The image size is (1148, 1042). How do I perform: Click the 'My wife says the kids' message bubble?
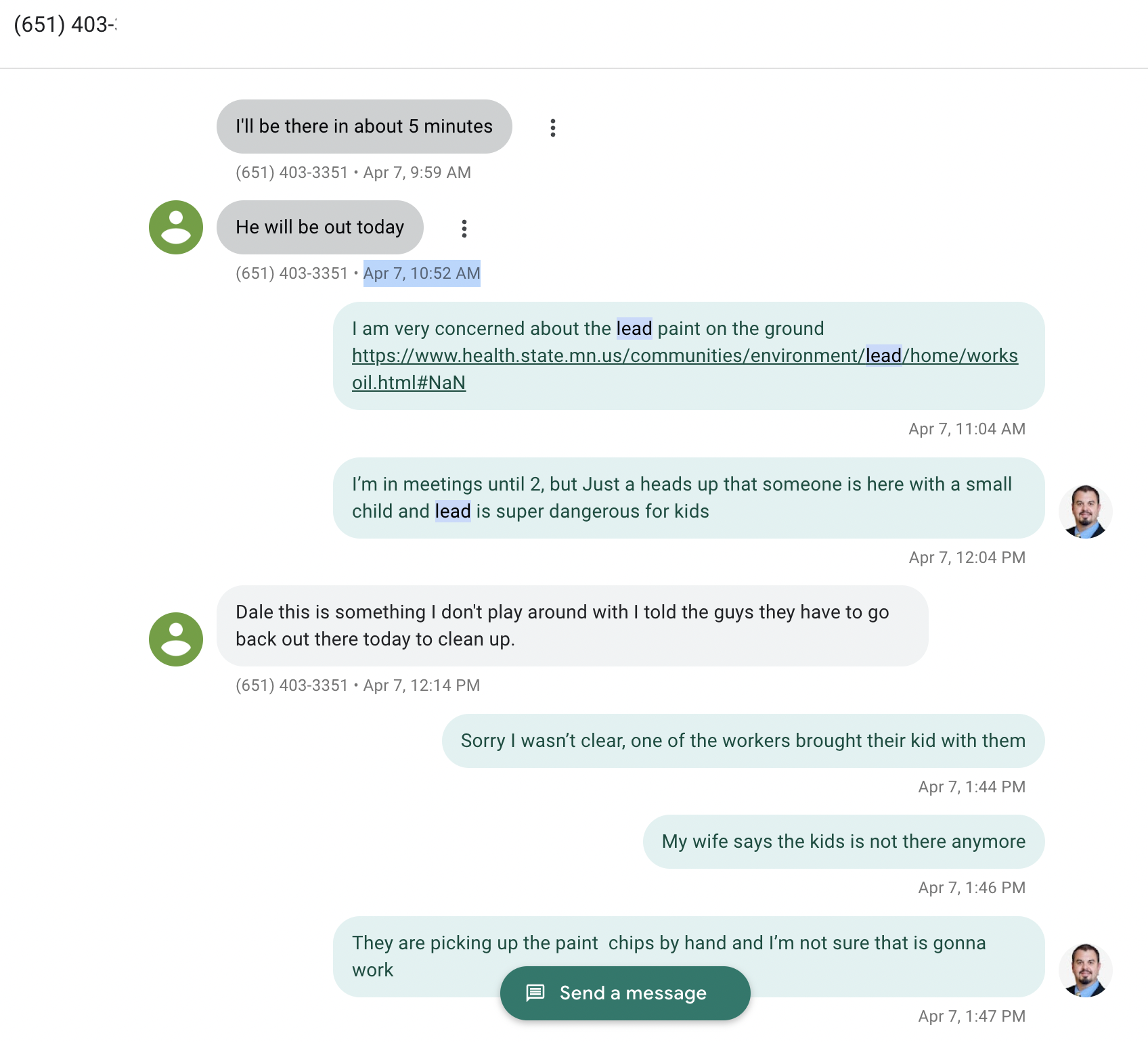[x=844, y=842]
